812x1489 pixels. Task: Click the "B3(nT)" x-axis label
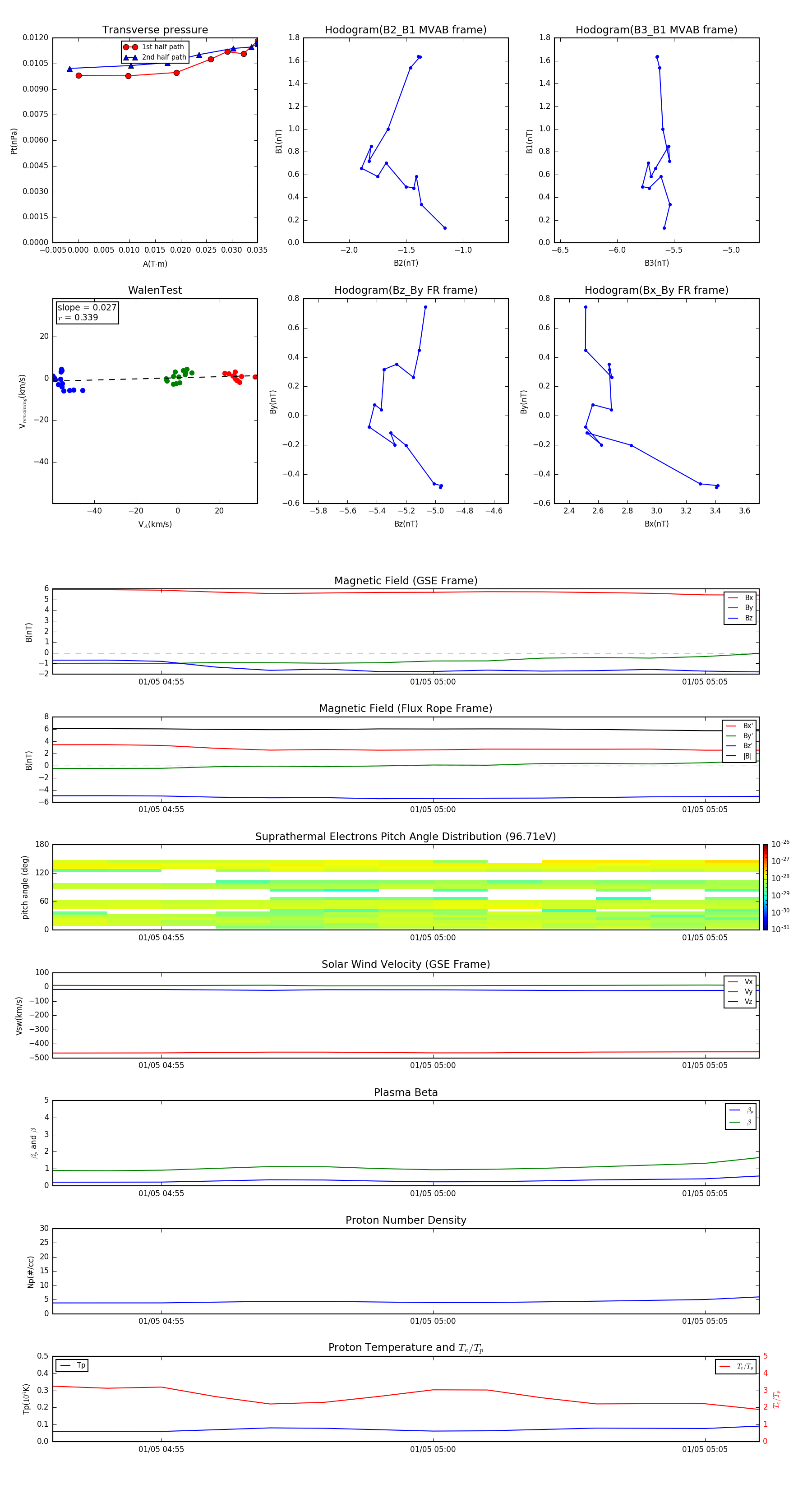click(656, 263)
